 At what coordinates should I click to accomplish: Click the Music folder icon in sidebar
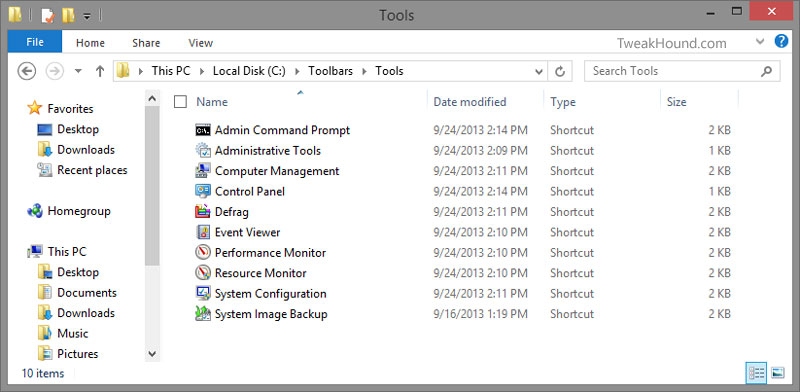click(45, 333)
